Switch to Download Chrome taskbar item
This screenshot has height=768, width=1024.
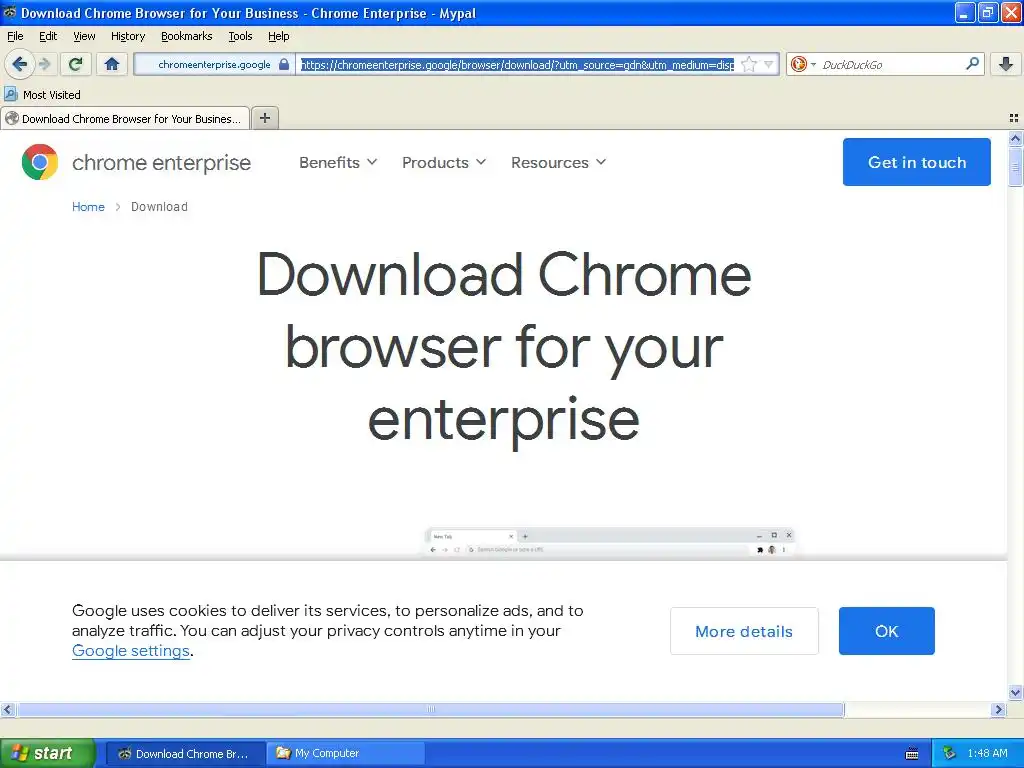click(185, 754)
